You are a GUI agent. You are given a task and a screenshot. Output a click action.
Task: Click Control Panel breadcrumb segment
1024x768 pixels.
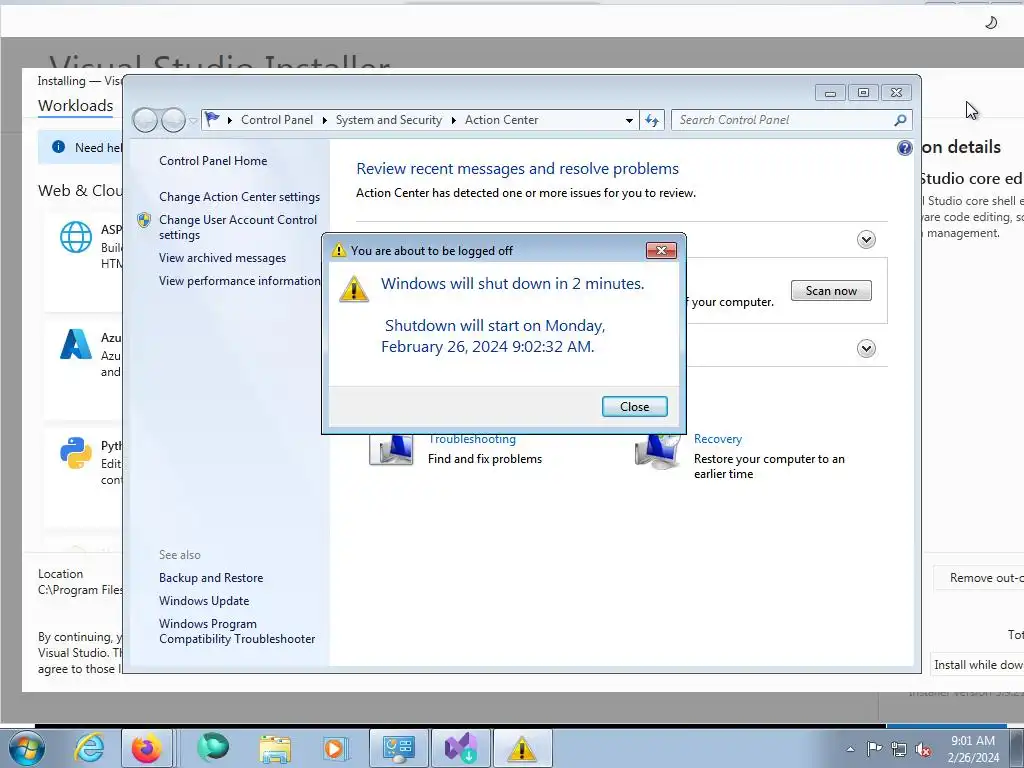click(277, 120)
